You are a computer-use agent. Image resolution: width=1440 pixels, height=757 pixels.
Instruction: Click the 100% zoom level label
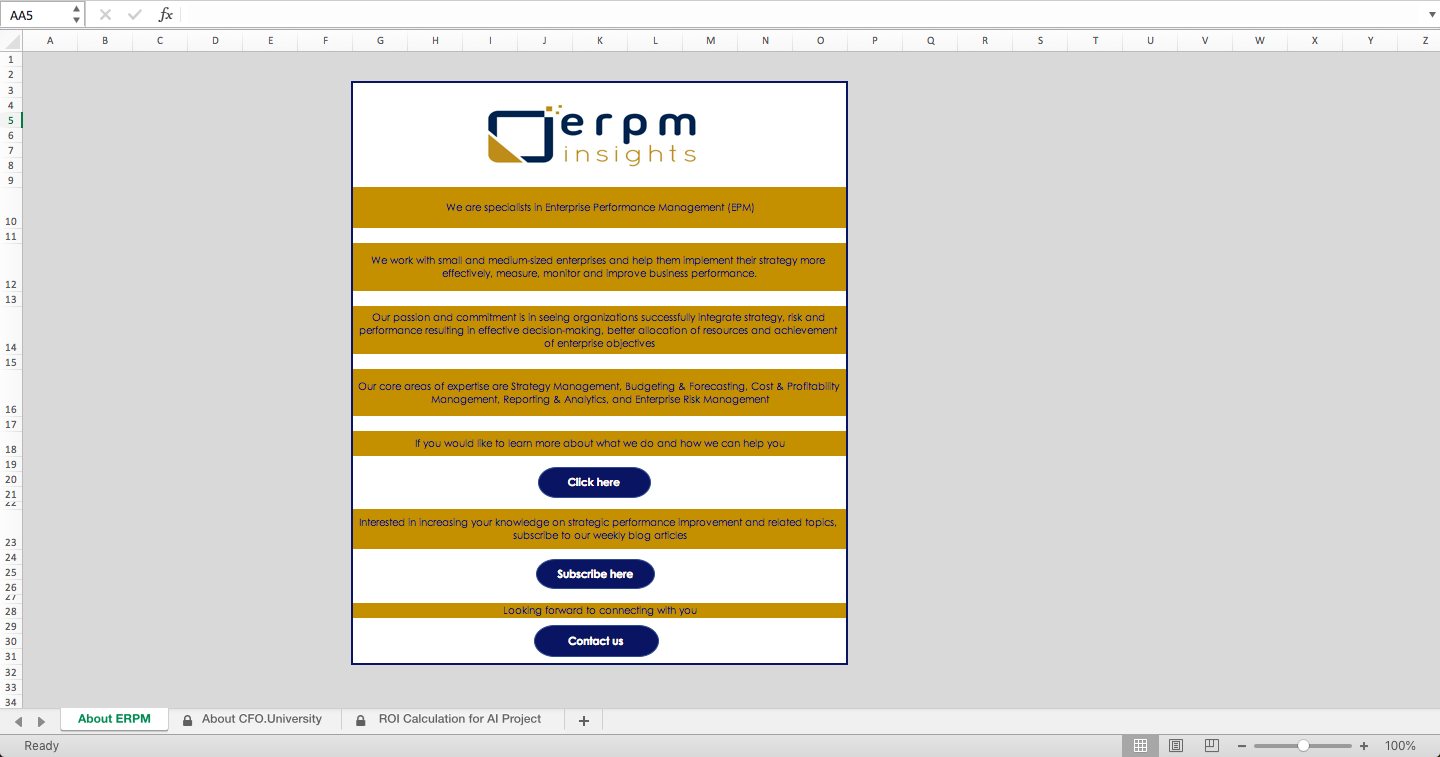[1400, 746]
